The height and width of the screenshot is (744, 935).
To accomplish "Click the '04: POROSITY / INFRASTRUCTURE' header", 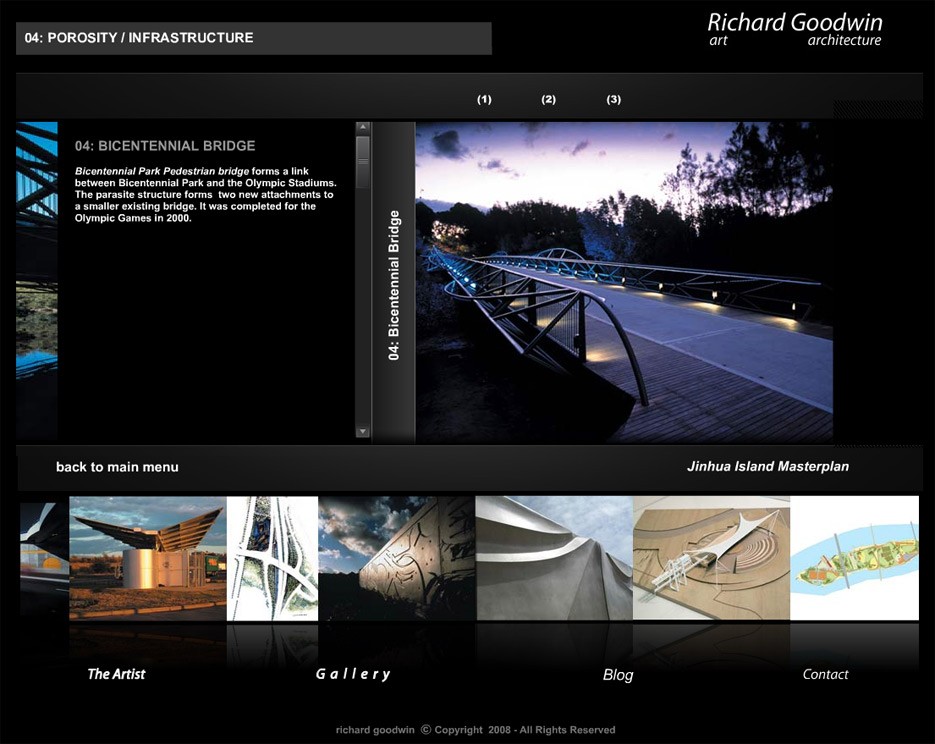I will pos(139,38).
